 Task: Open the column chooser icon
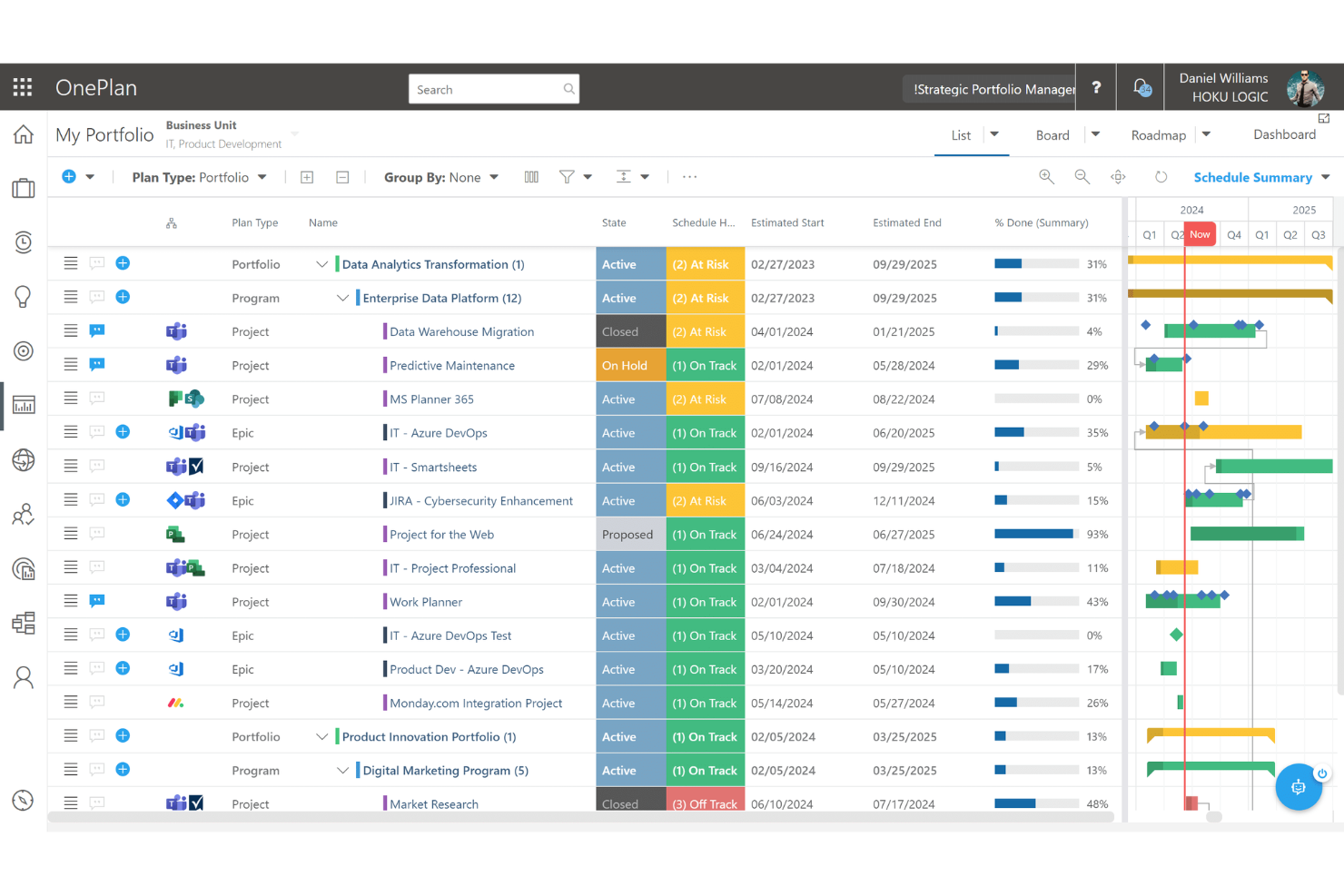pyautogui.click(x=531, y=177)
